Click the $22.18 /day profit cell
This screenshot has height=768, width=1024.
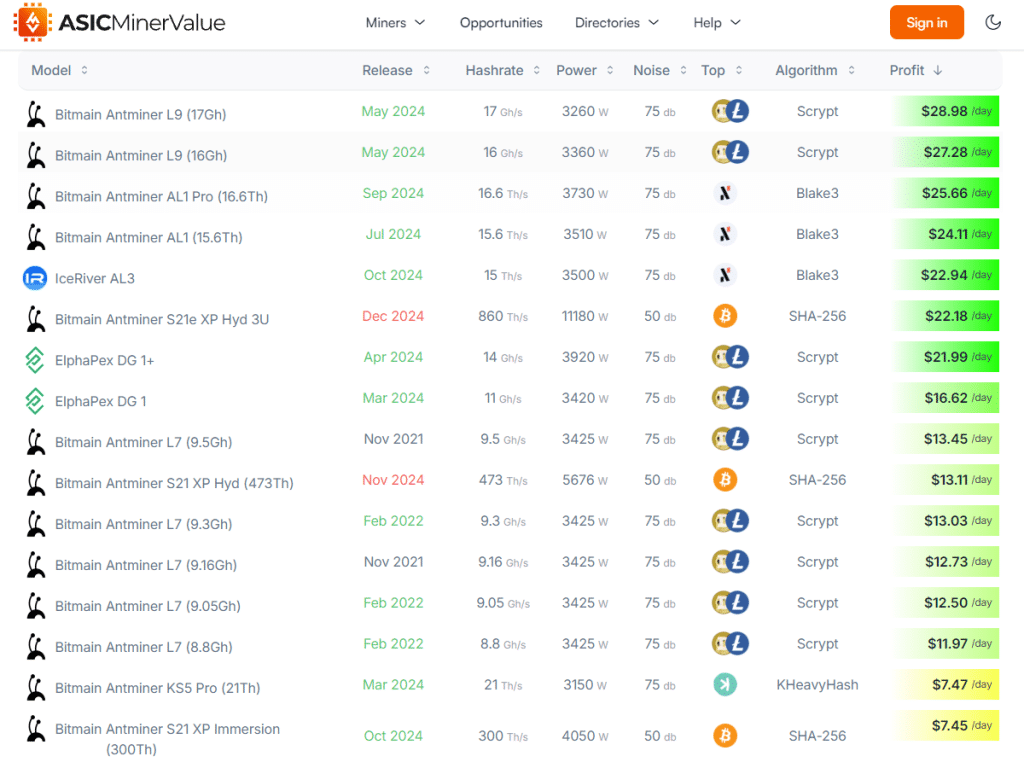coord(946,316)
